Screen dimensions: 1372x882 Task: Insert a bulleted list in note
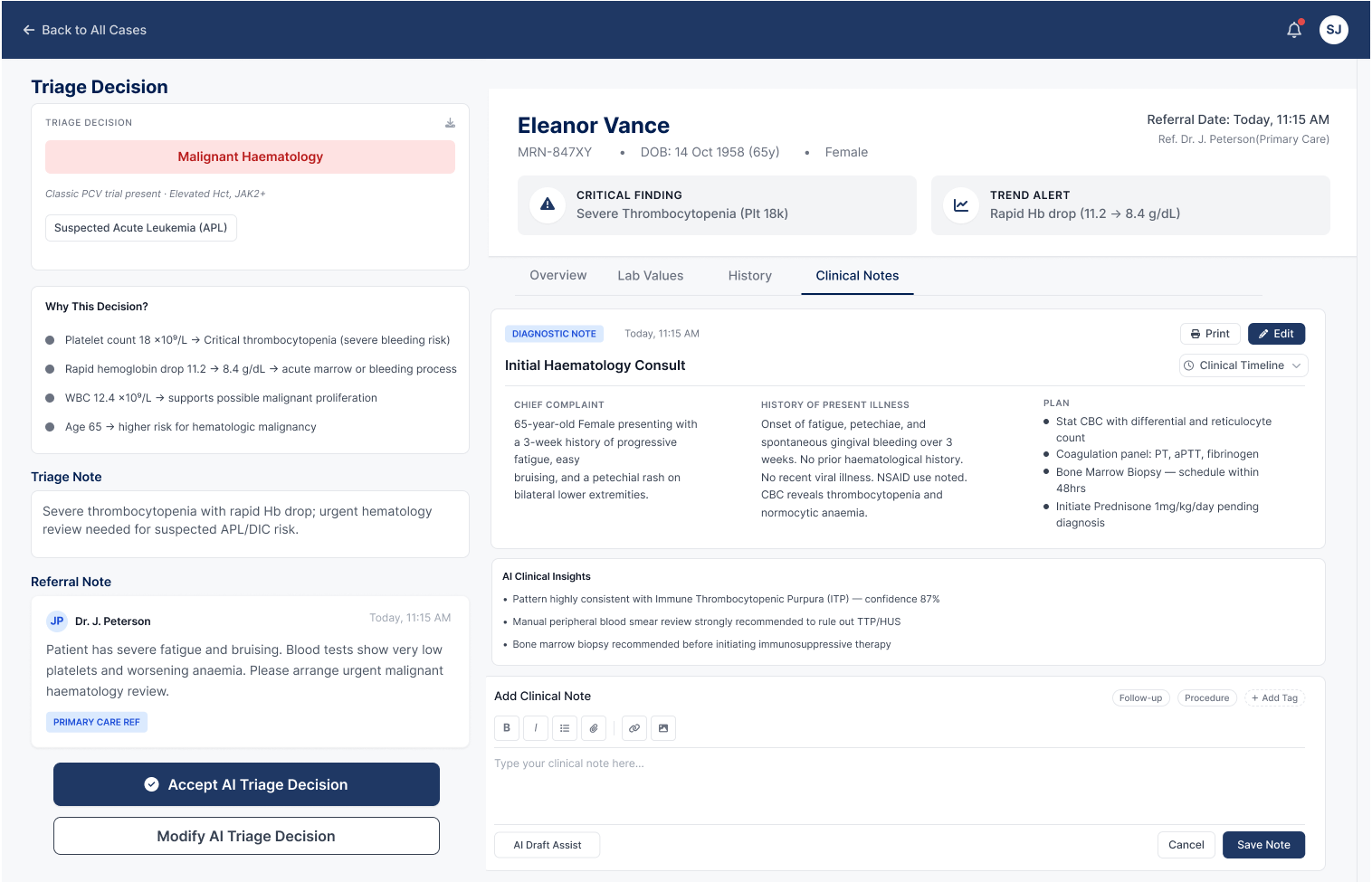point(565,728)
